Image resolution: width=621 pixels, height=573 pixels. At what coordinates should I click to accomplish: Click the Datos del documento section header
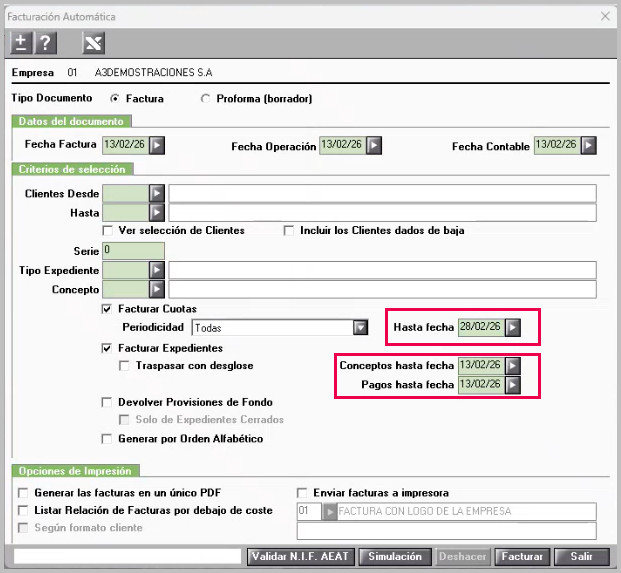pyautogui.click(x=71, y=121)
